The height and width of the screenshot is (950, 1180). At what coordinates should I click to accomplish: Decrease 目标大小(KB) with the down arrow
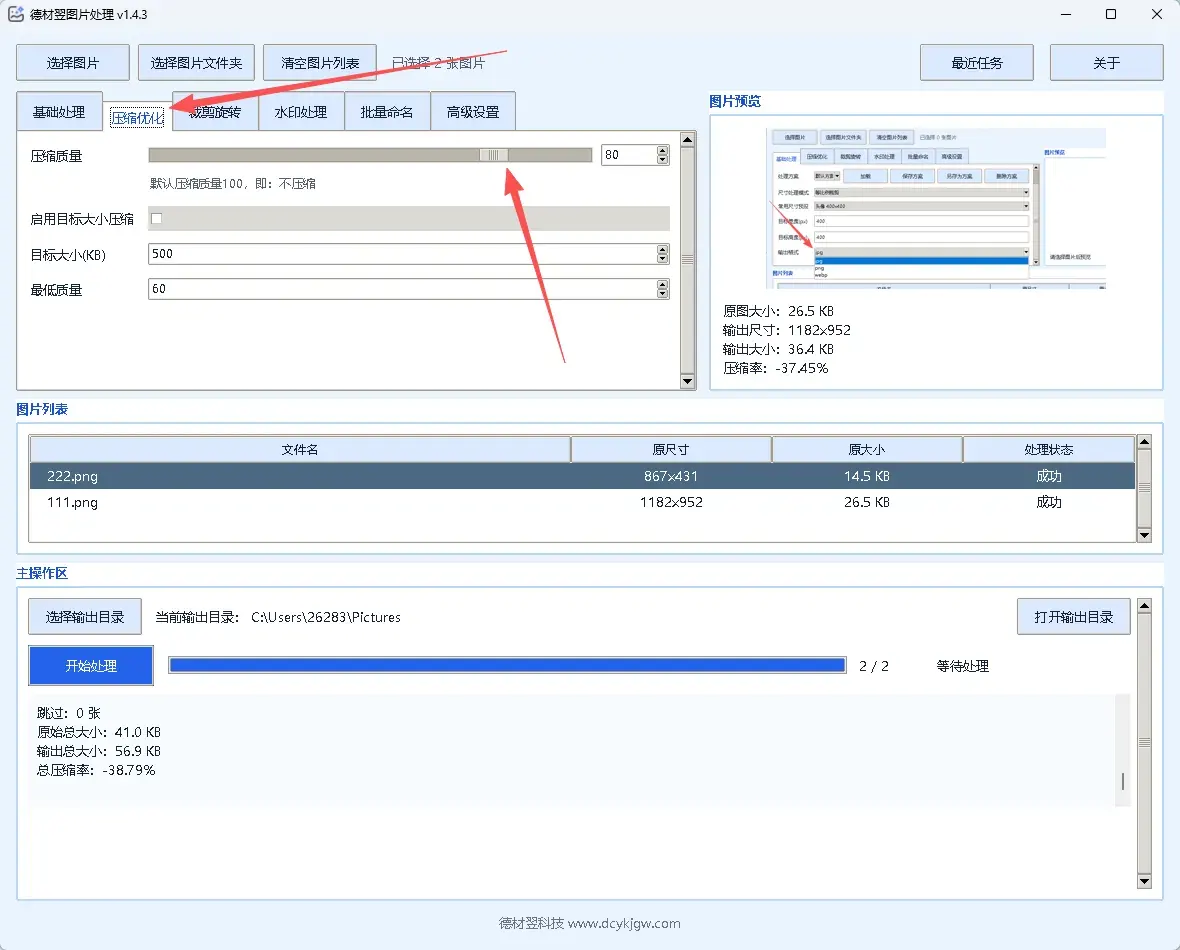coord(662,259)
